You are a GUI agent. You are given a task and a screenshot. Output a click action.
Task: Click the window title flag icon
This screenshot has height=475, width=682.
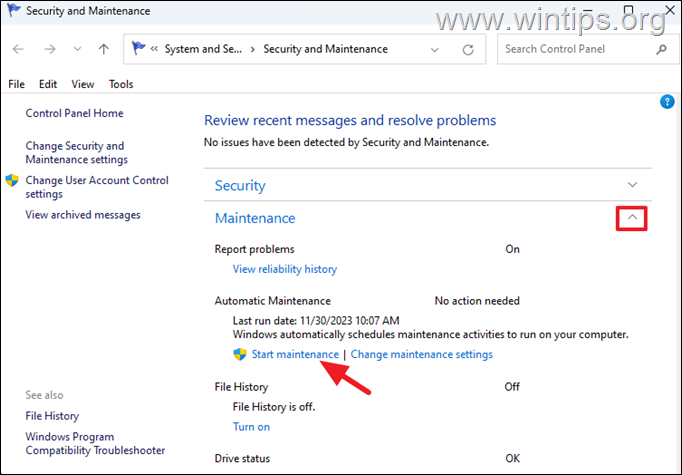[x=13, y=10]
